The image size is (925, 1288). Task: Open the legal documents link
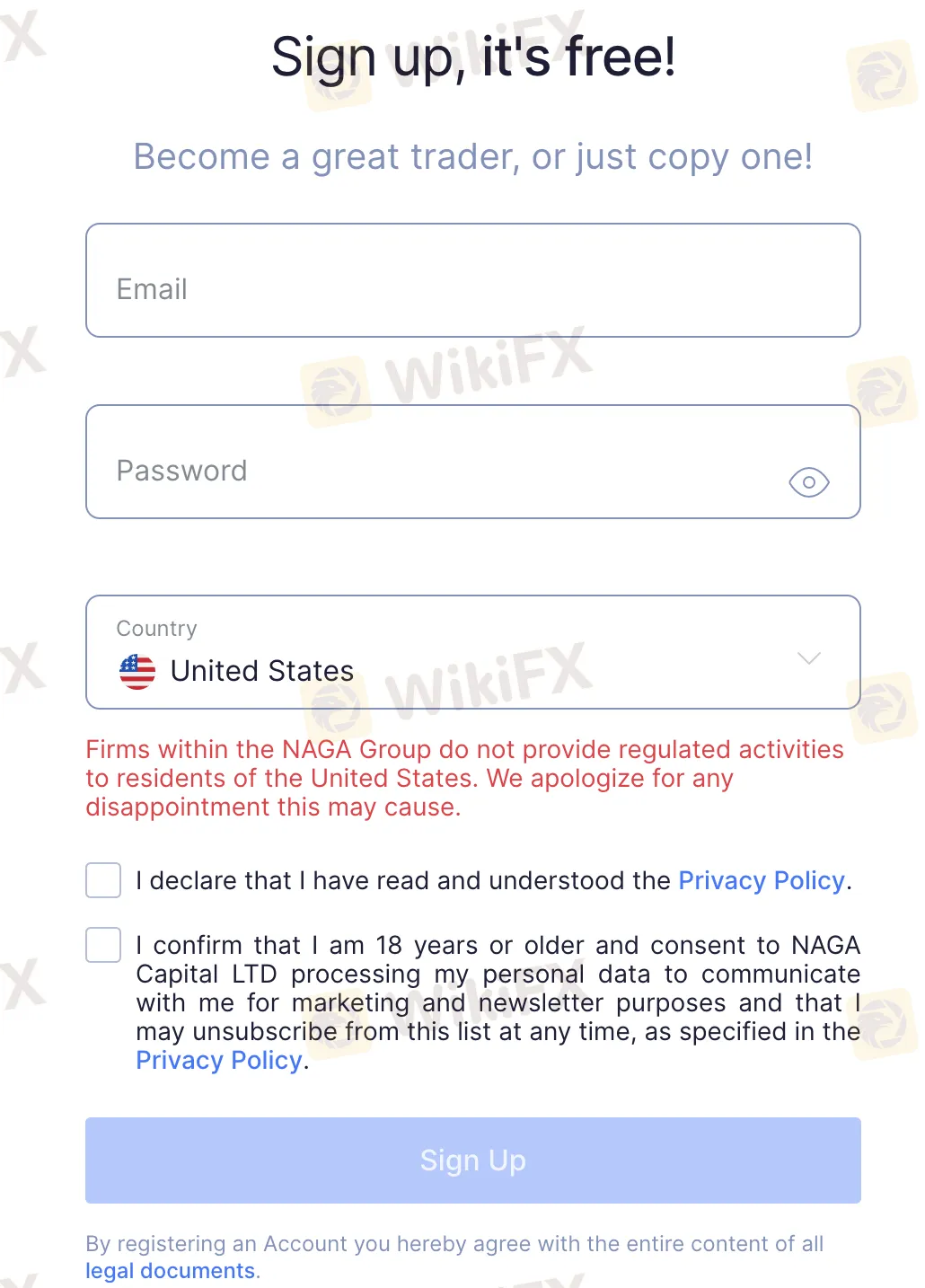pyautogui.click(x=171, y=1271)
